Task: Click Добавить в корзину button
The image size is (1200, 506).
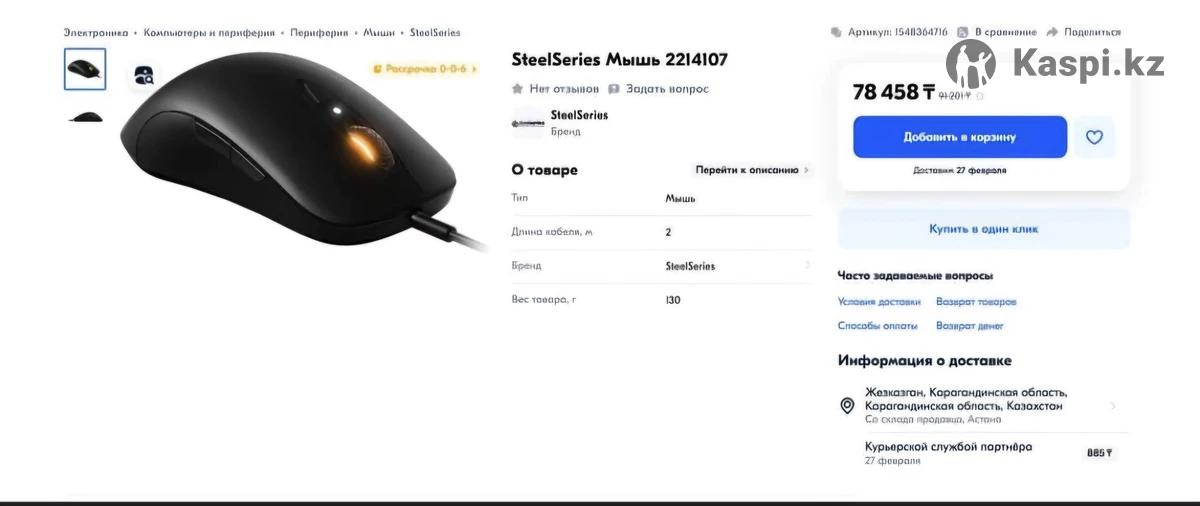Action: coord(960,137)
